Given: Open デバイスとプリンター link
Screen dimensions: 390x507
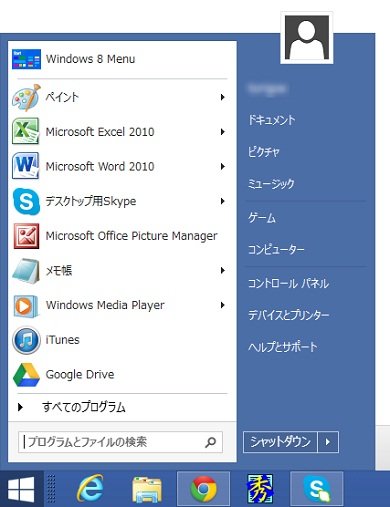Looking at the screenshot, I should tap(289, 315).
